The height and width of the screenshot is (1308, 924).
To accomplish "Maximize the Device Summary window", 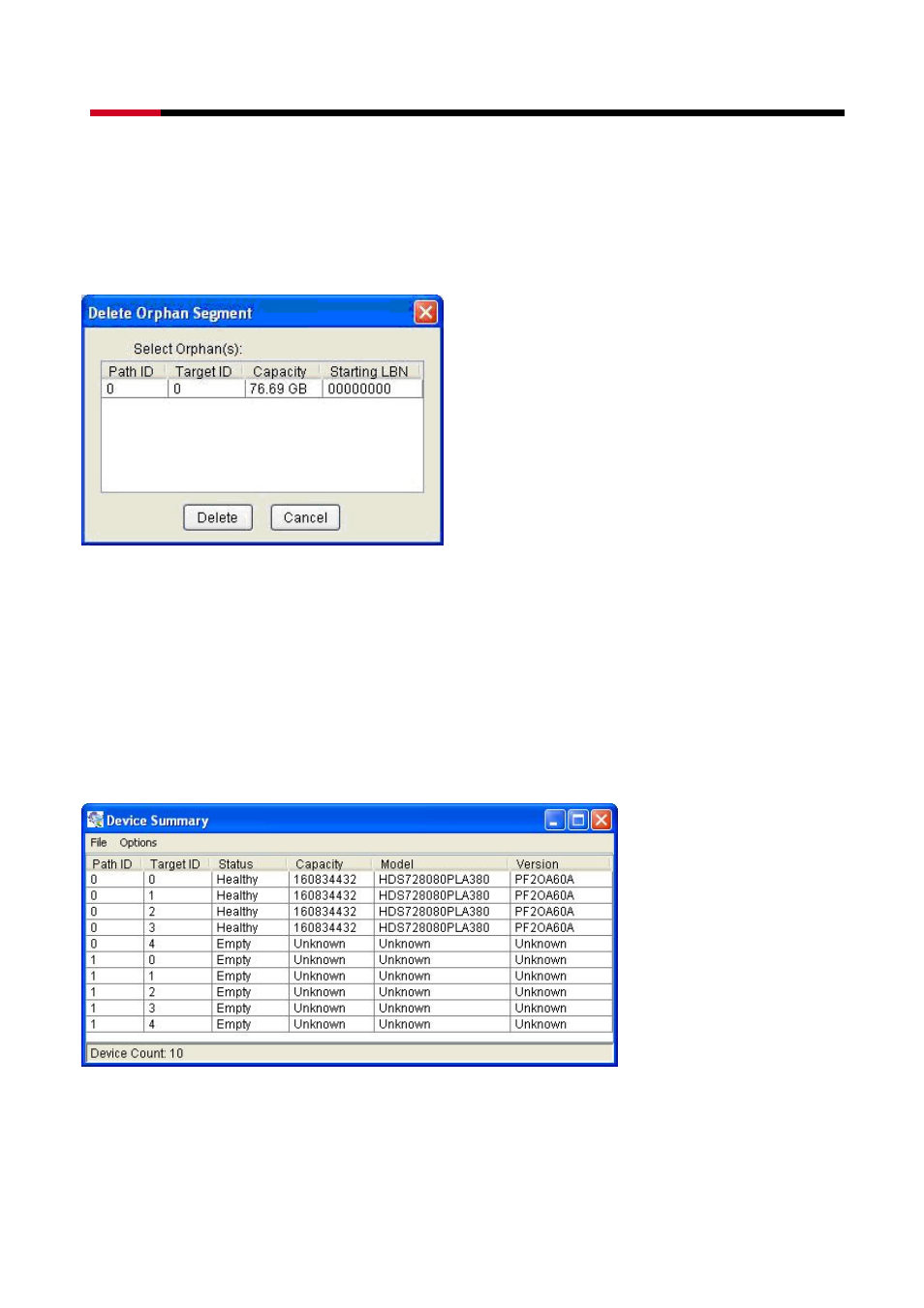I will [x=578, y=820].
